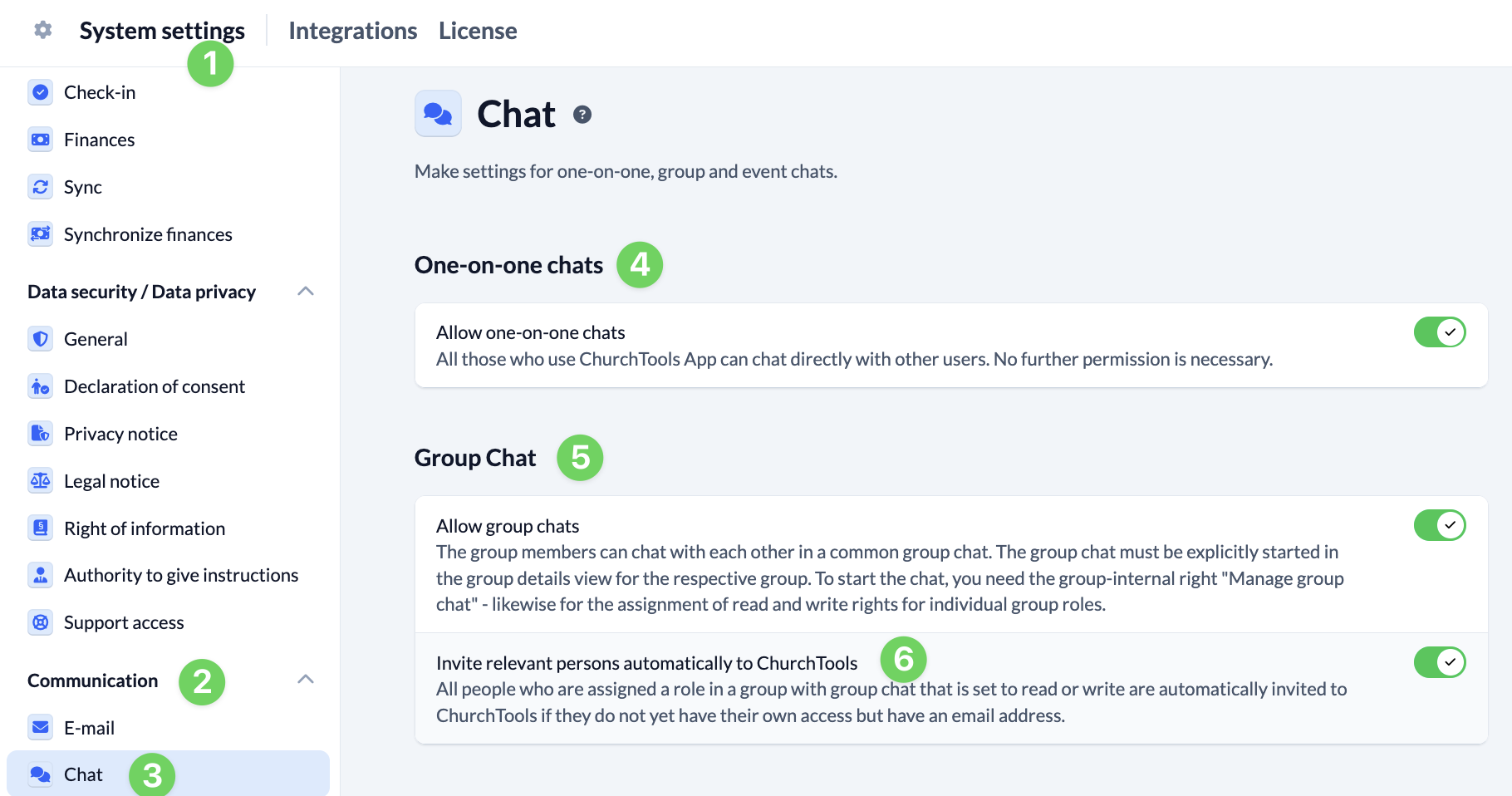
Task: Click the E-mail envelope icon
Action: (x=40, y=728)
